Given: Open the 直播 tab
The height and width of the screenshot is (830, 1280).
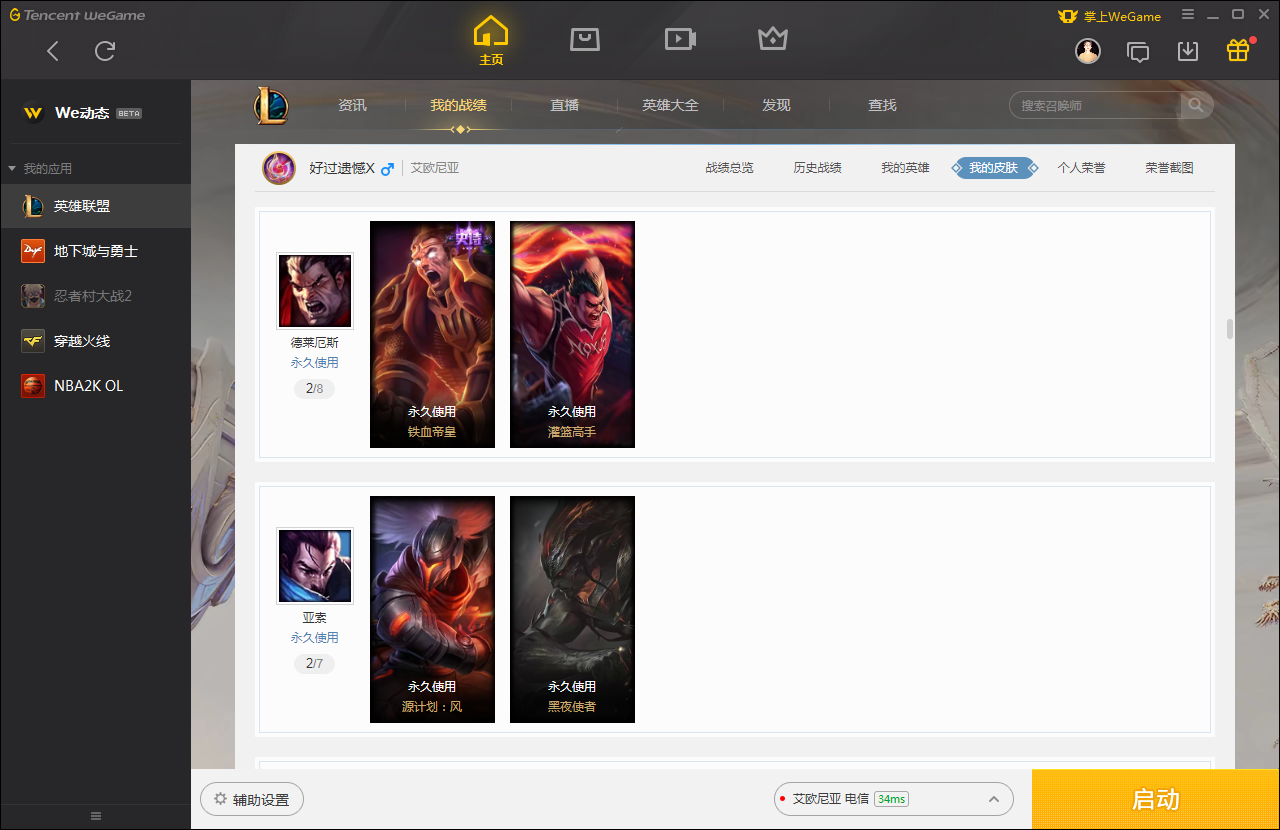Looking at the screenshot, I should 565,105.
